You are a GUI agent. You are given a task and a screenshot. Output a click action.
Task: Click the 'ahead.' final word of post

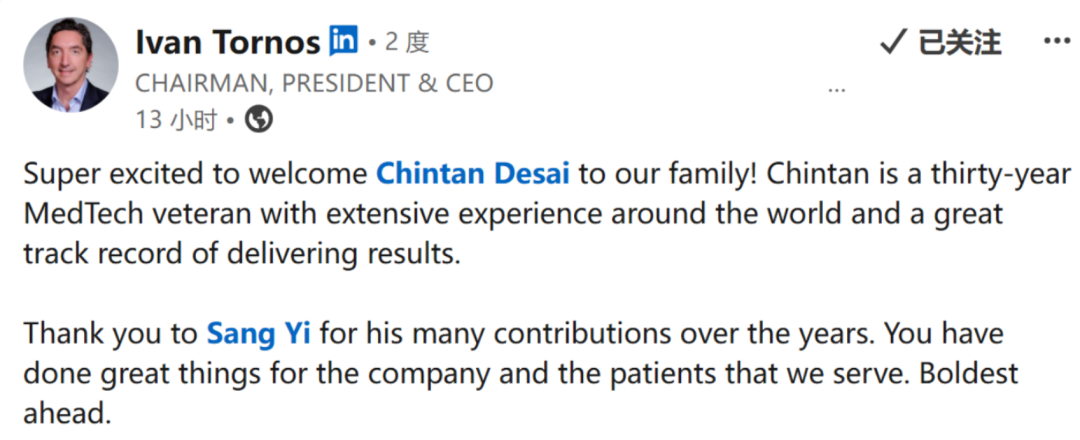67,414
